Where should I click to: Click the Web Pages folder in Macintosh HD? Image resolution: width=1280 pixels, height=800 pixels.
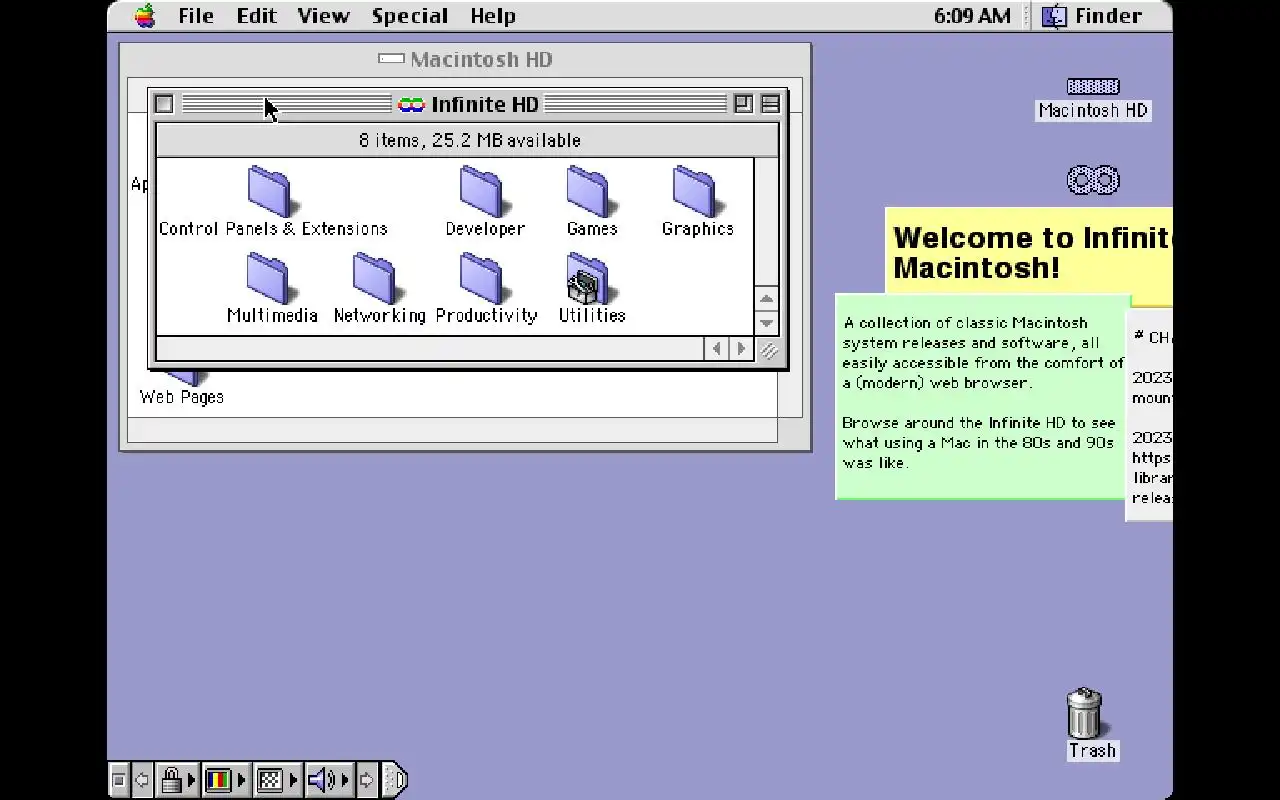182,377
